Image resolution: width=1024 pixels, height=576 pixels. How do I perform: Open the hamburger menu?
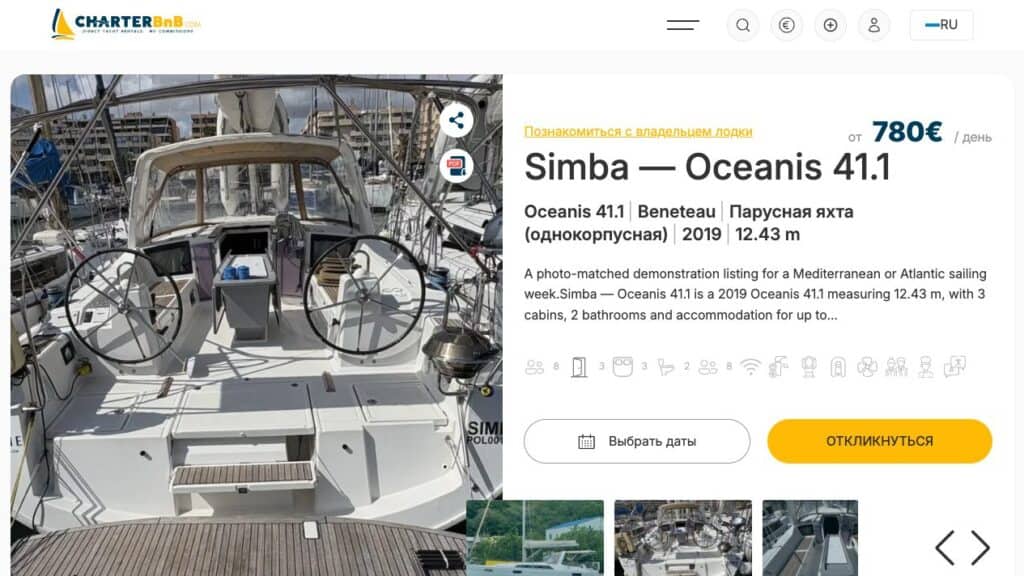[x=682, y=25]
